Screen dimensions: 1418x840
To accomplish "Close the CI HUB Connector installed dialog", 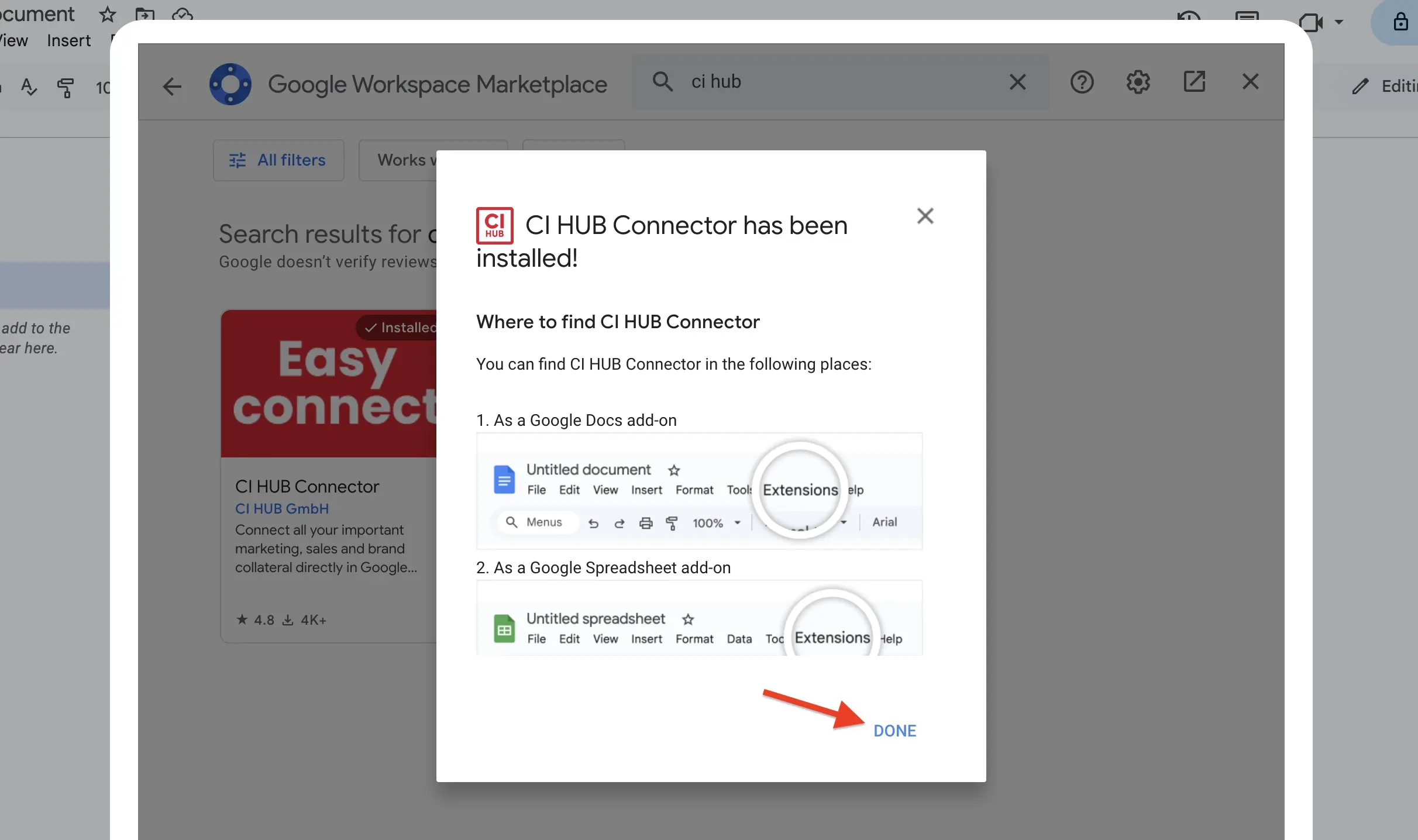I will [x=925, y=216].
